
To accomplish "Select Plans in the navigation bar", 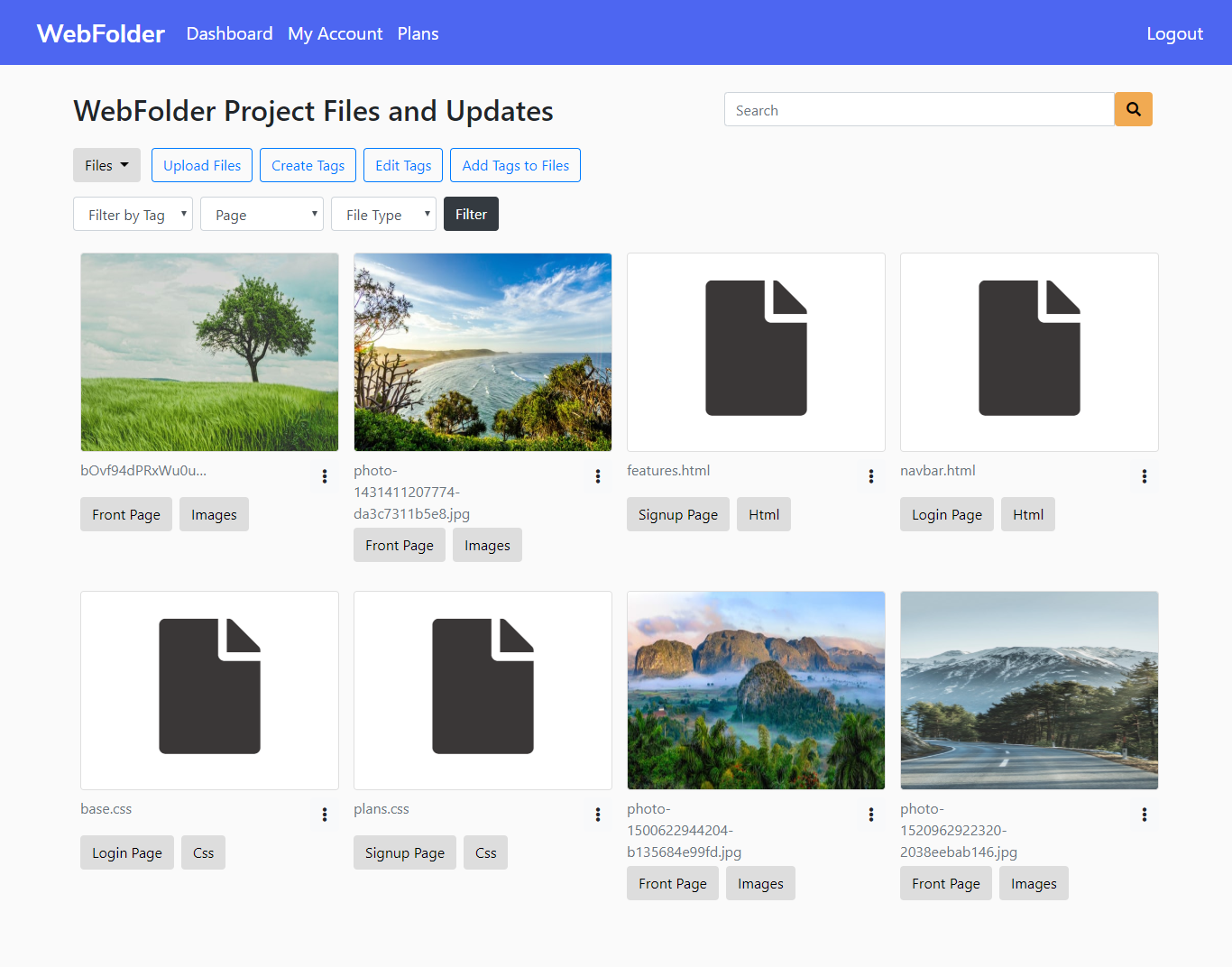I will [418, 33].
